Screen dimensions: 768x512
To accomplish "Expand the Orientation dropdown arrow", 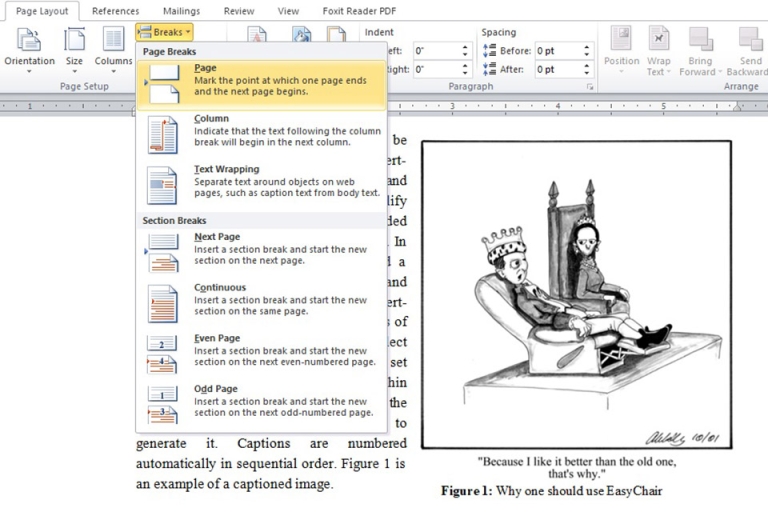I will pos(29,72).
